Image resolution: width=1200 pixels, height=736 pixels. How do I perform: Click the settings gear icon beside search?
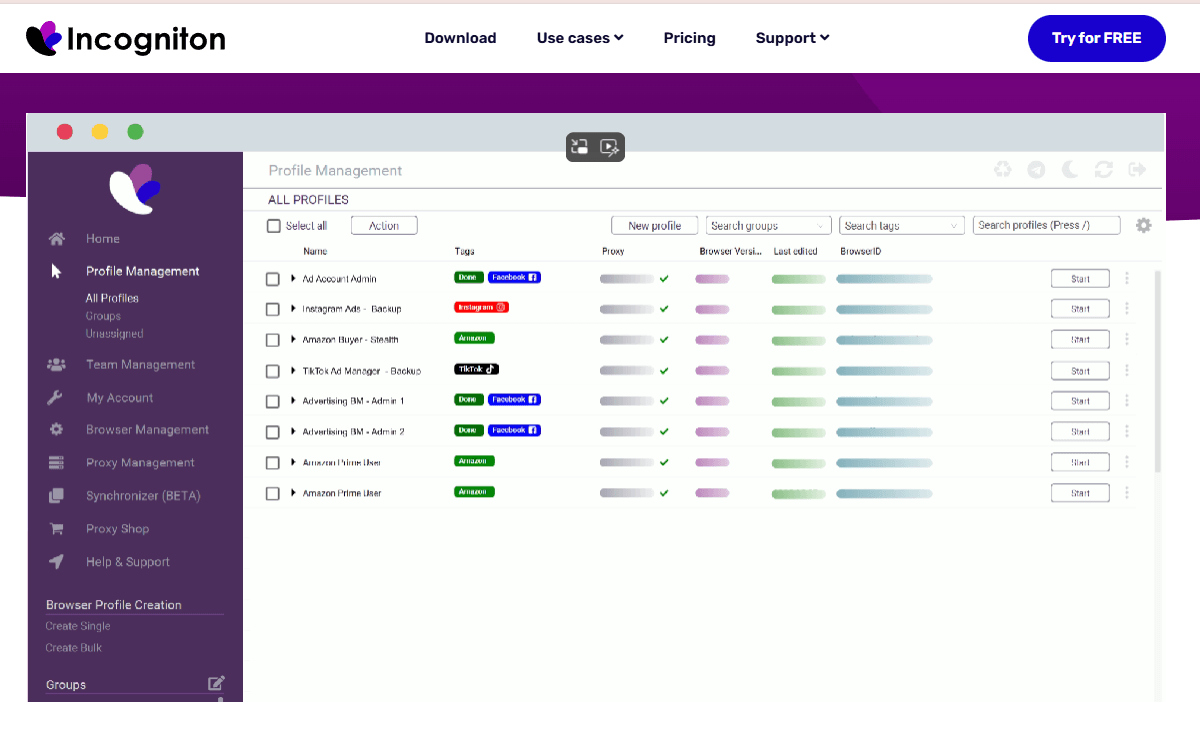click(1143, 226)
